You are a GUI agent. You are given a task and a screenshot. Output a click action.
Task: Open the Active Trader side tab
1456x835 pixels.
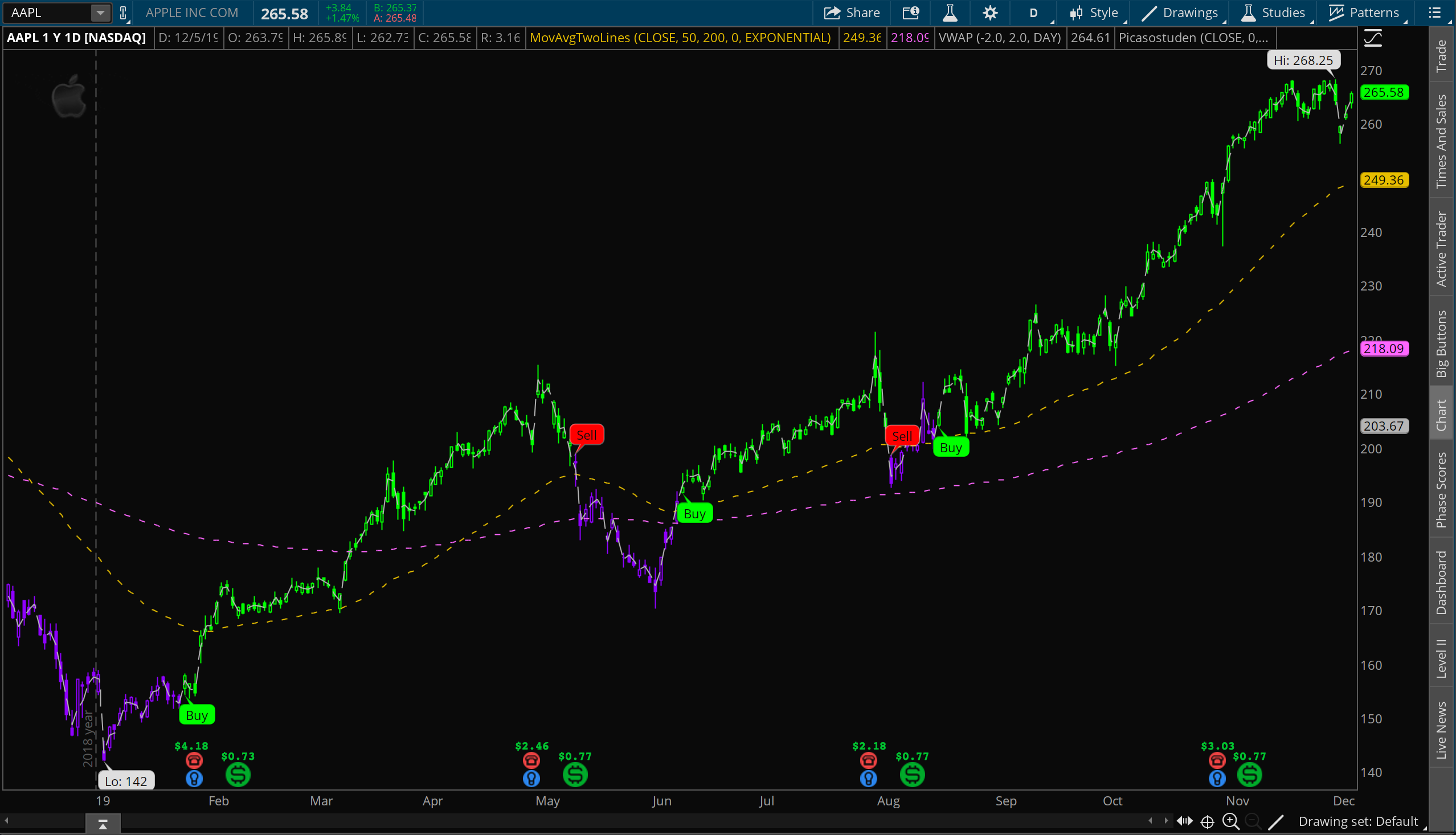[x=1441, y=248]
